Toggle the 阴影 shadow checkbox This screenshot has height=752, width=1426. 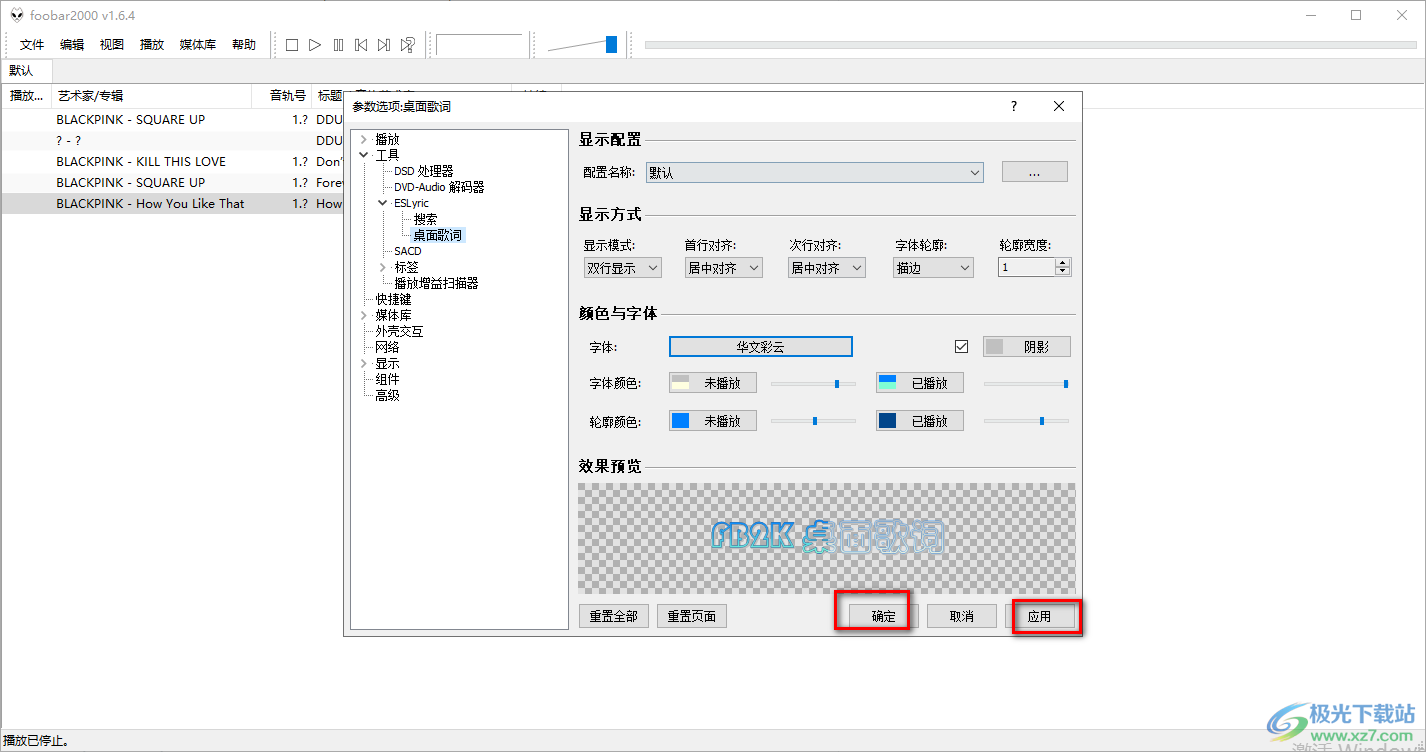[x=962, y=347]
